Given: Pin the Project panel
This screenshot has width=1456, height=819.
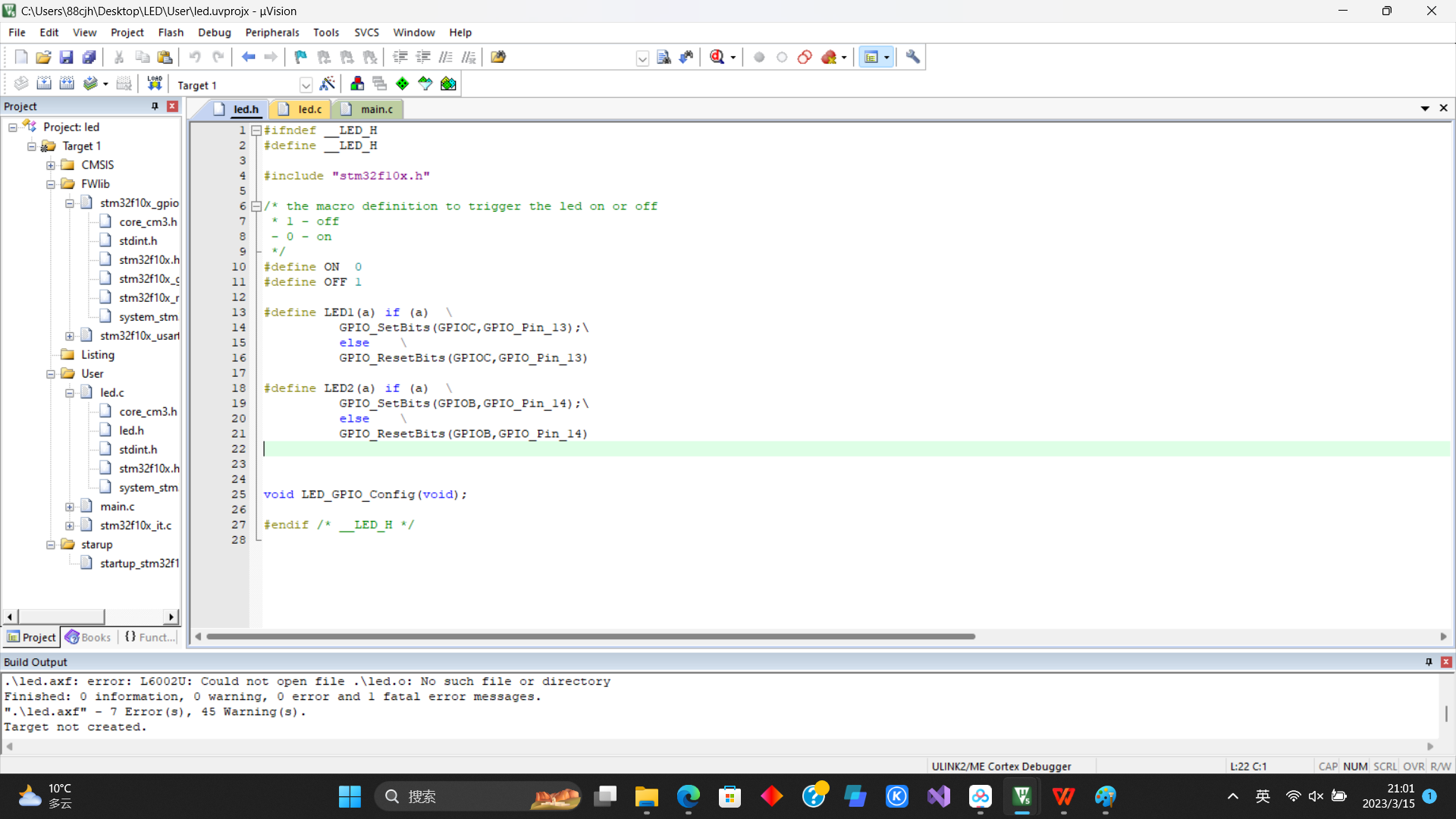Looking at the screenshot, I should [155, 106].
